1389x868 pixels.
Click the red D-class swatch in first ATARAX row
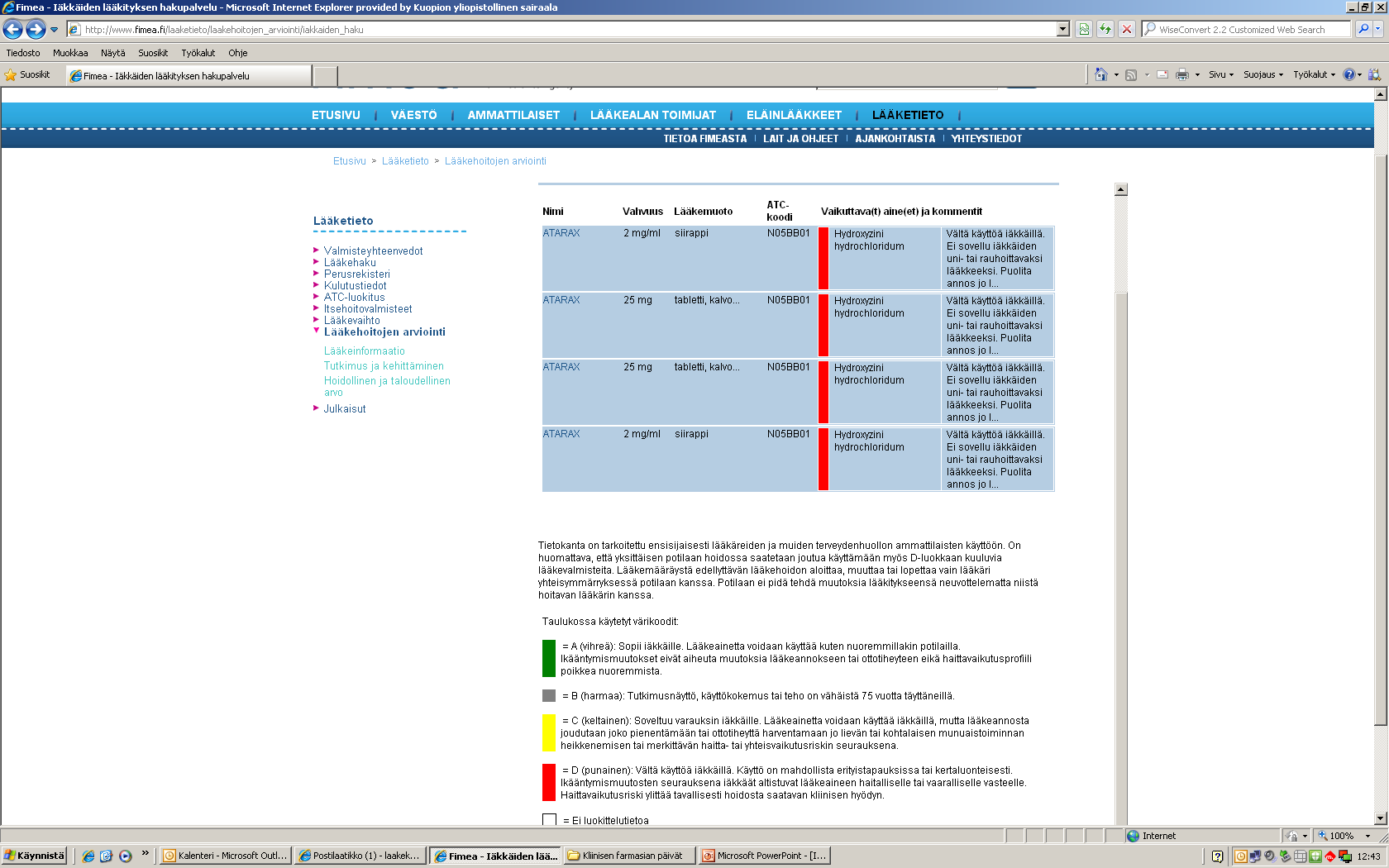pos(823,258)
